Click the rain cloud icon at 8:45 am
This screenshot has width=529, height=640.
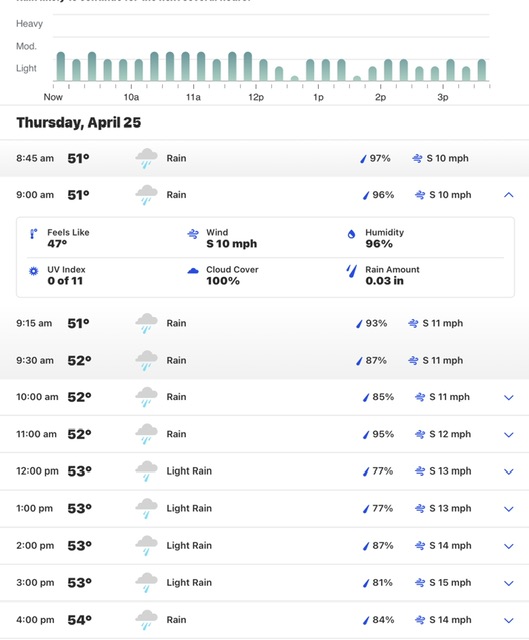point(146,159)
